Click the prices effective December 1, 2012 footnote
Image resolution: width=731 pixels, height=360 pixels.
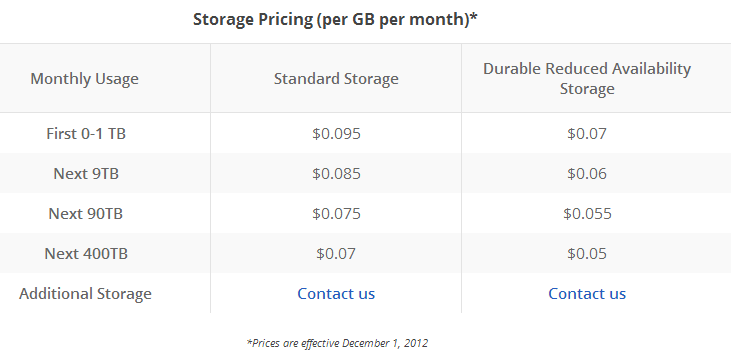tap(337, 343)
